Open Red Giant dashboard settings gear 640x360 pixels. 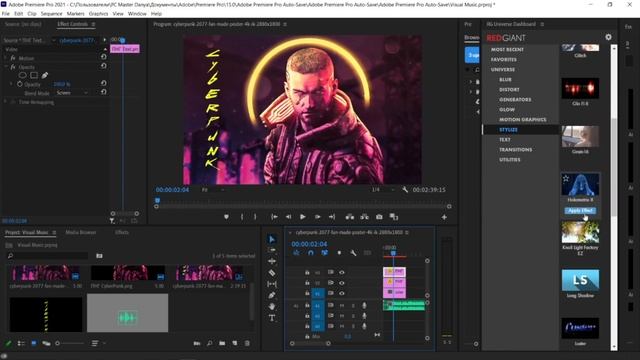(x=608, y=37)
